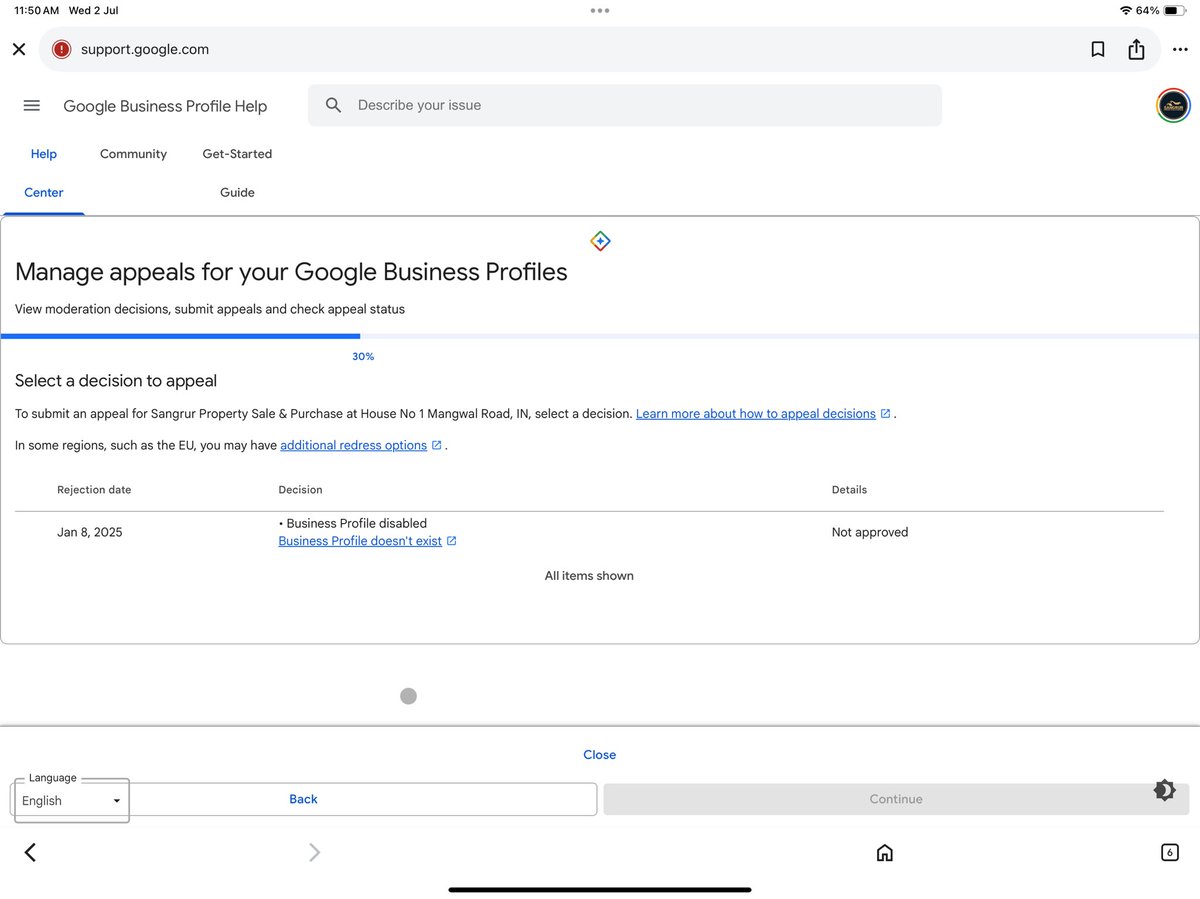Select the Jan 8, 2025 rejection row
Viewport: 1200px width, 899px height.
pyautogui.click(x=589, y=532)
